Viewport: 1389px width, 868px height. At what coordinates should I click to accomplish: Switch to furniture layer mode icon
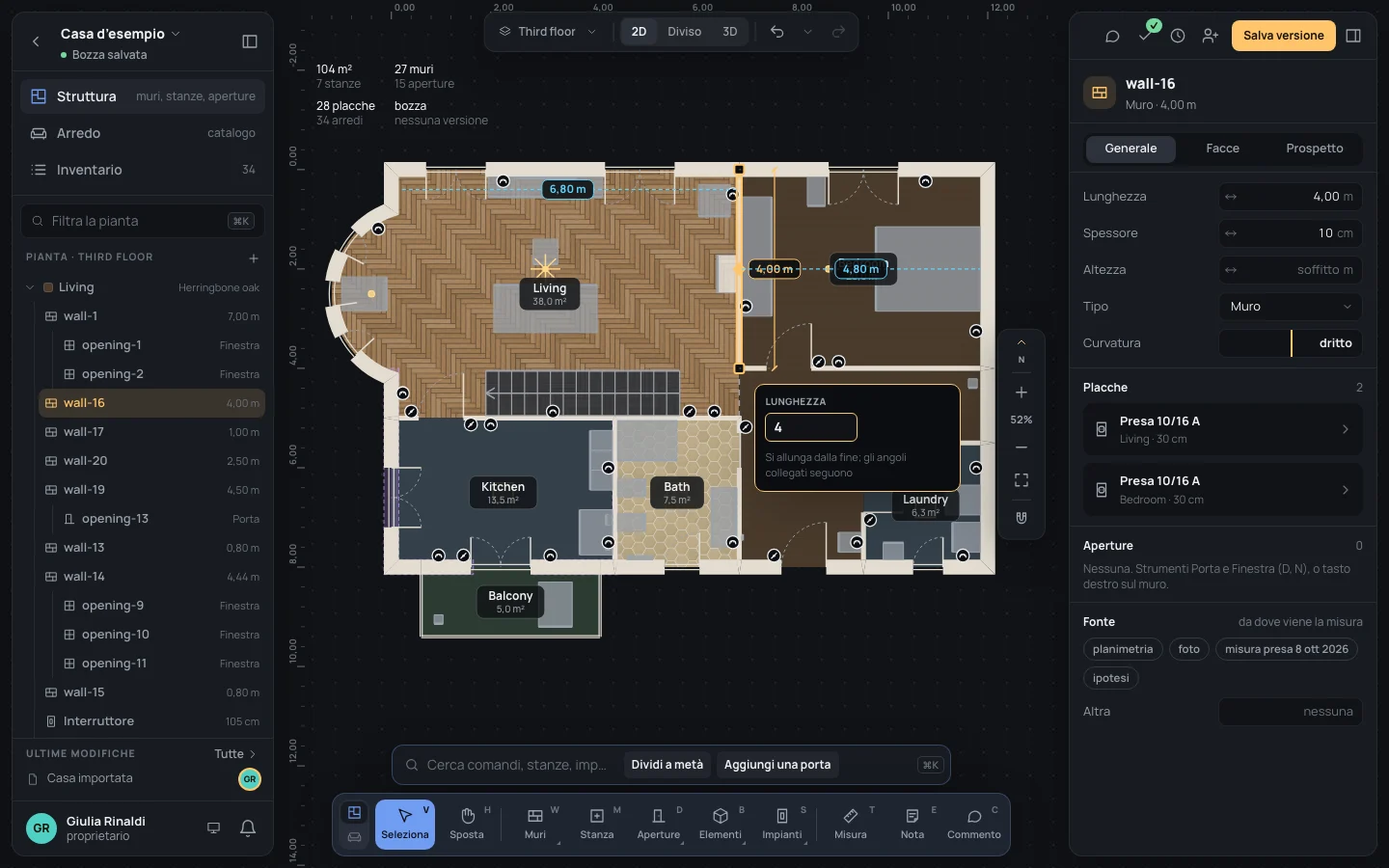pyautogui.click(x=354, y=837)
